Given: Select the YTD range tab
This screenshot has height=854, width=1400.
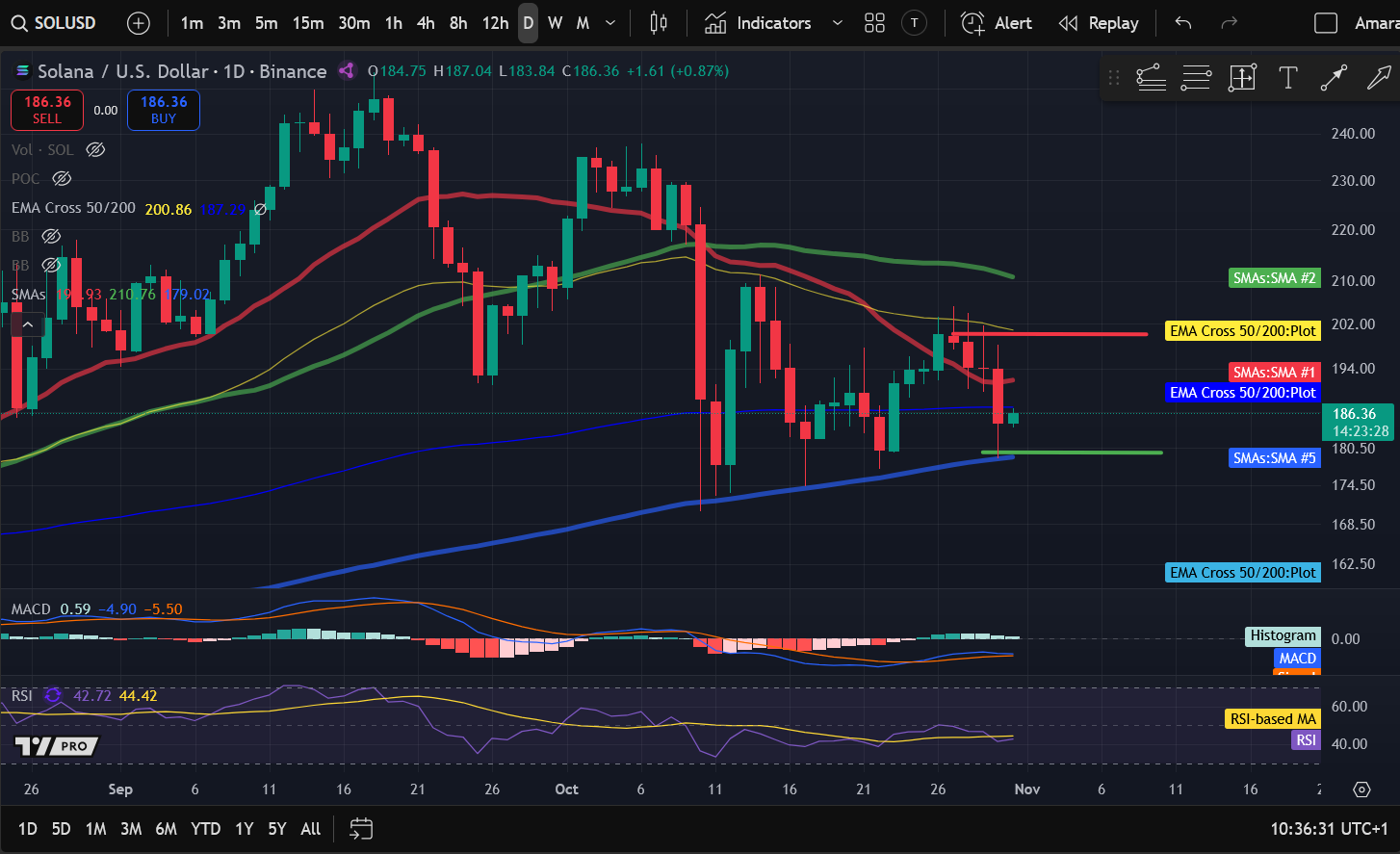Looking at the screenshot, I should pyautogui.click(x=205, y=828).
